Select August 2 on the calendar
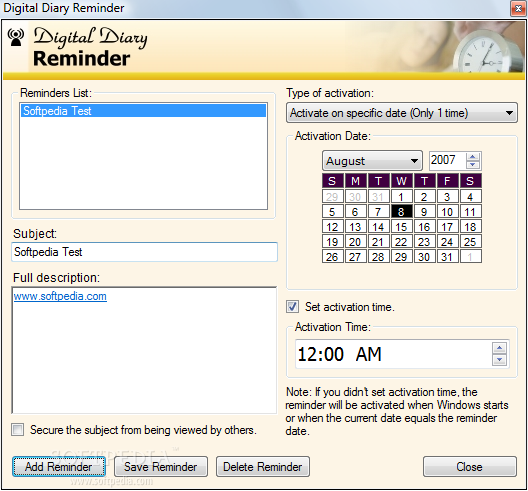528x491 pixels. (424, 196)
